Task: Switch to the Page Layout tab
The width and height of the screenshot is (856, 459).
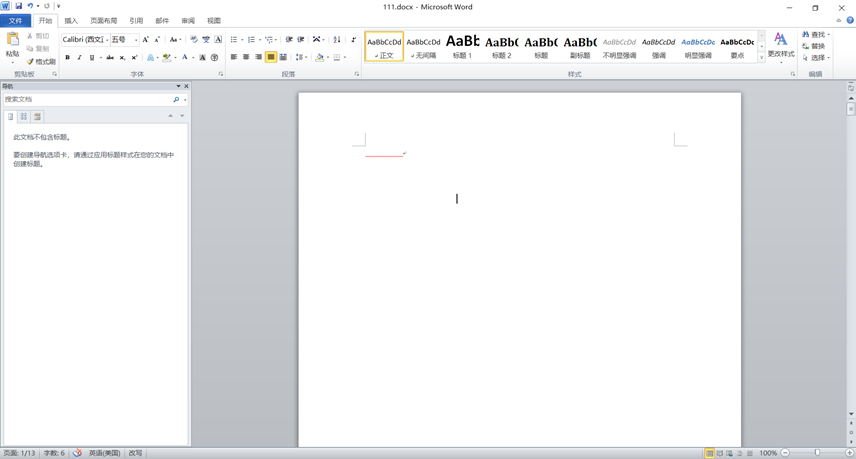Action: click(103, 21)
